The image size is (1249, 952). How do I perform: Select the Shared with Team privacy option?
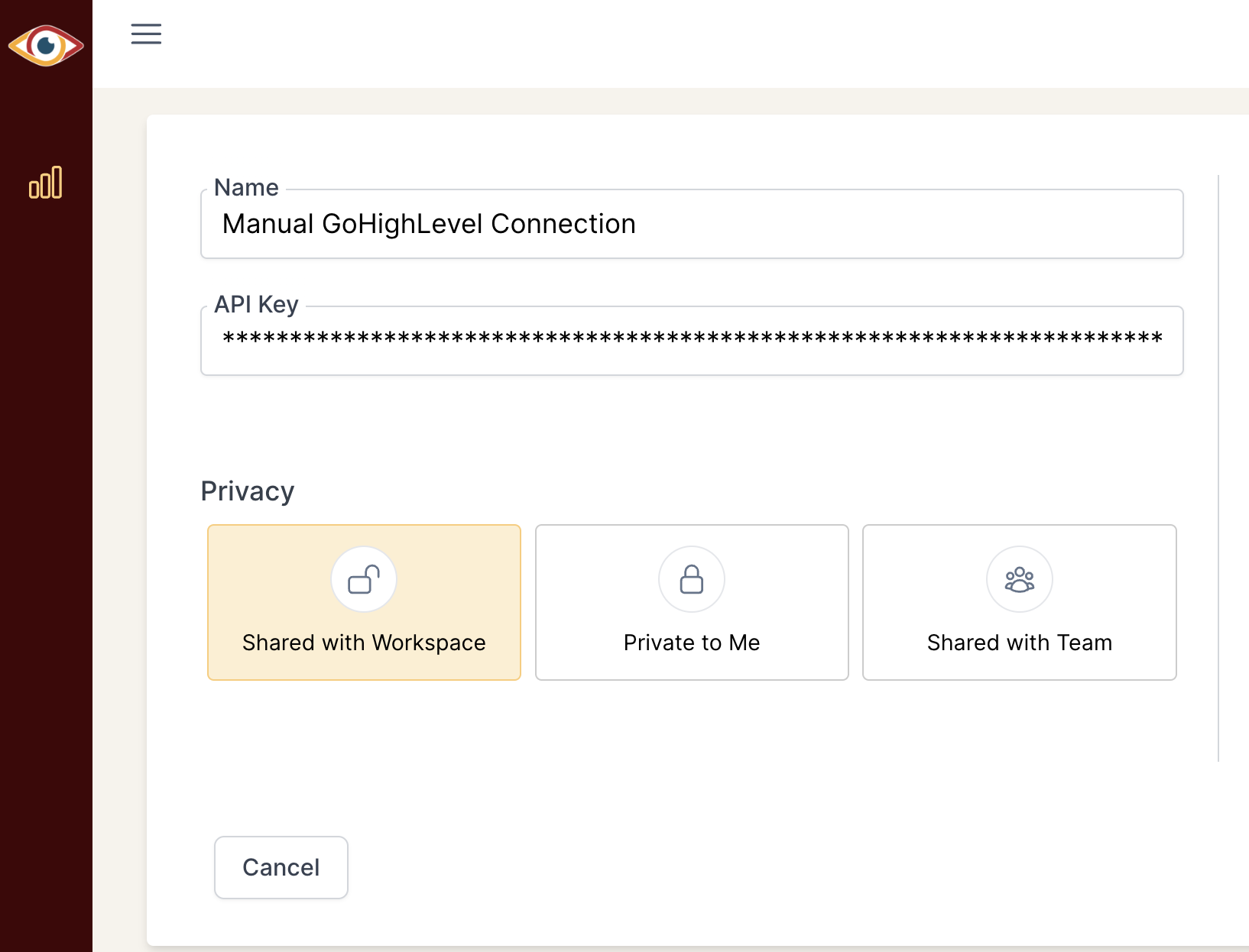[x=1019, y=603]
